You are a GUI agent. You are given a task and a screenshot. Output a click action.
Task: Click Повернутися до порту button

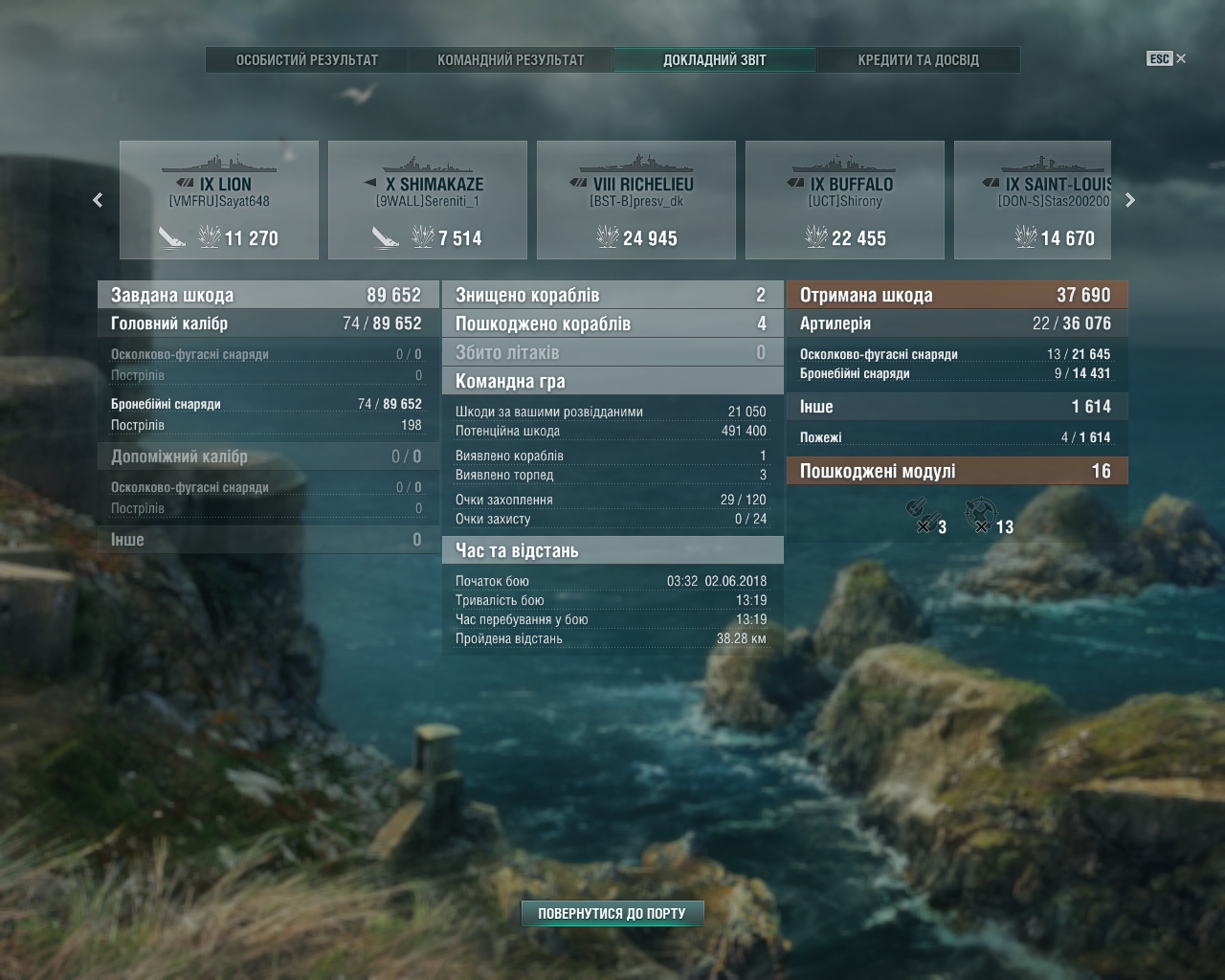612,913
